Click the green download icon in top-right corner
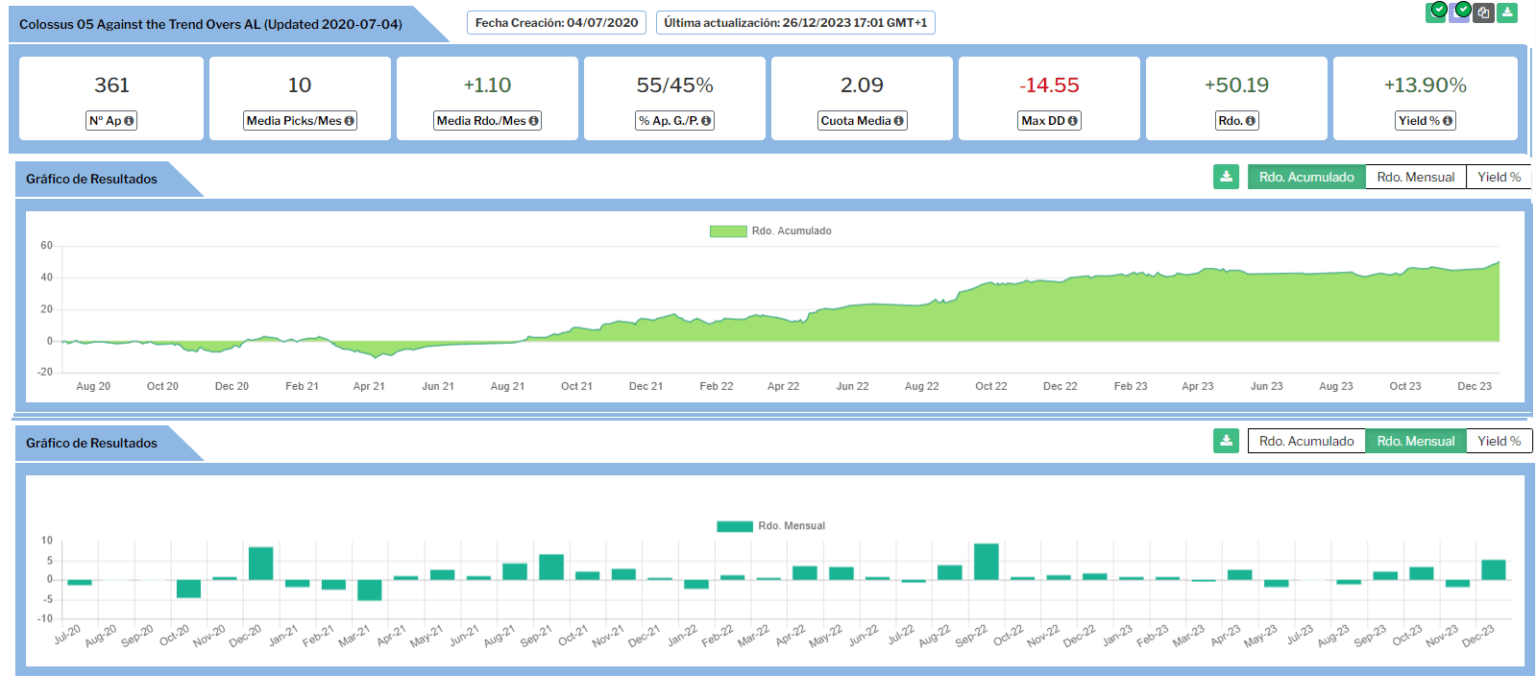 click(1507, 13)
